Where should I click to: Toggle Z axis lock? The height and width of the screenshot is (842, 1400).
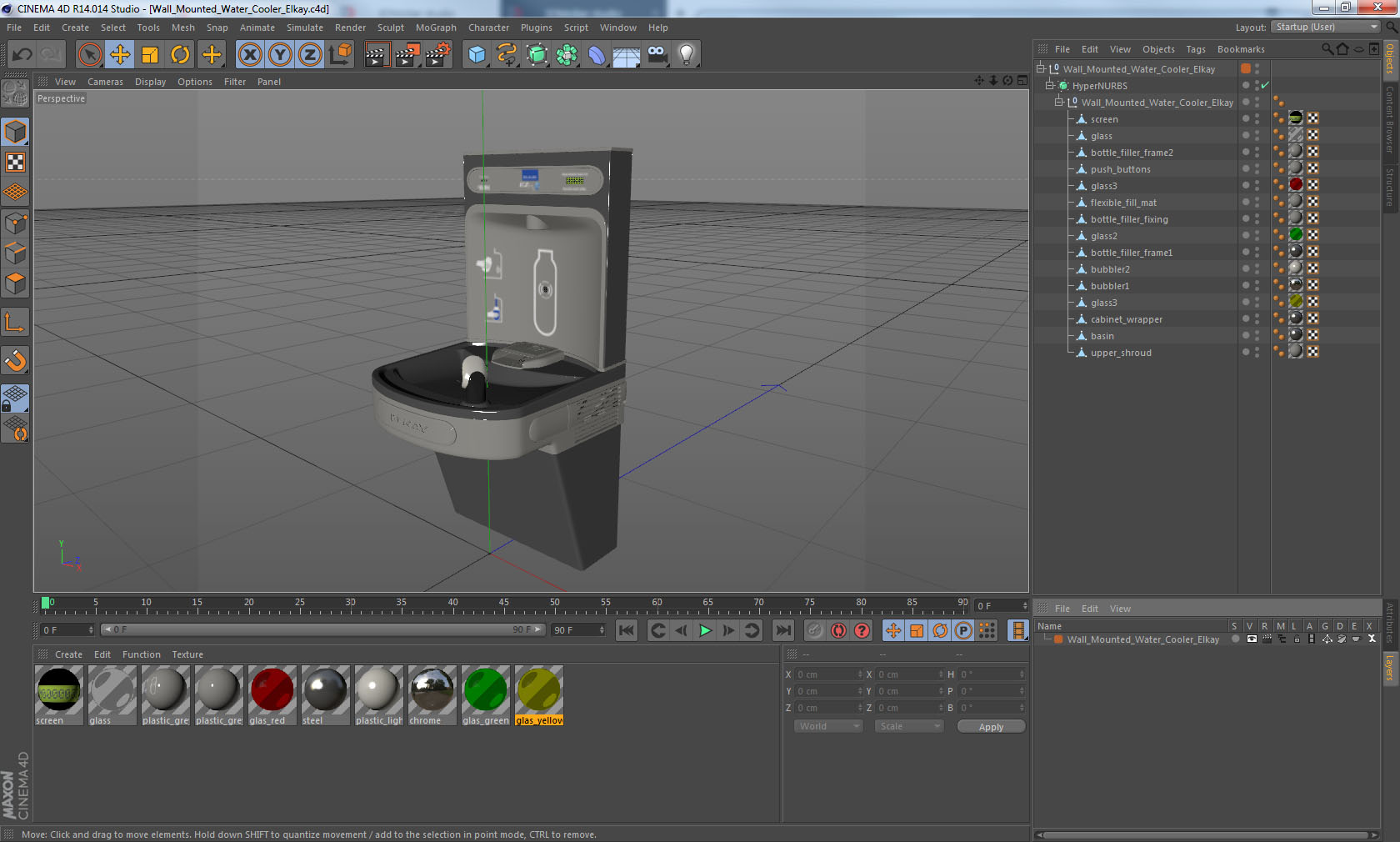(x=310, y=55)
